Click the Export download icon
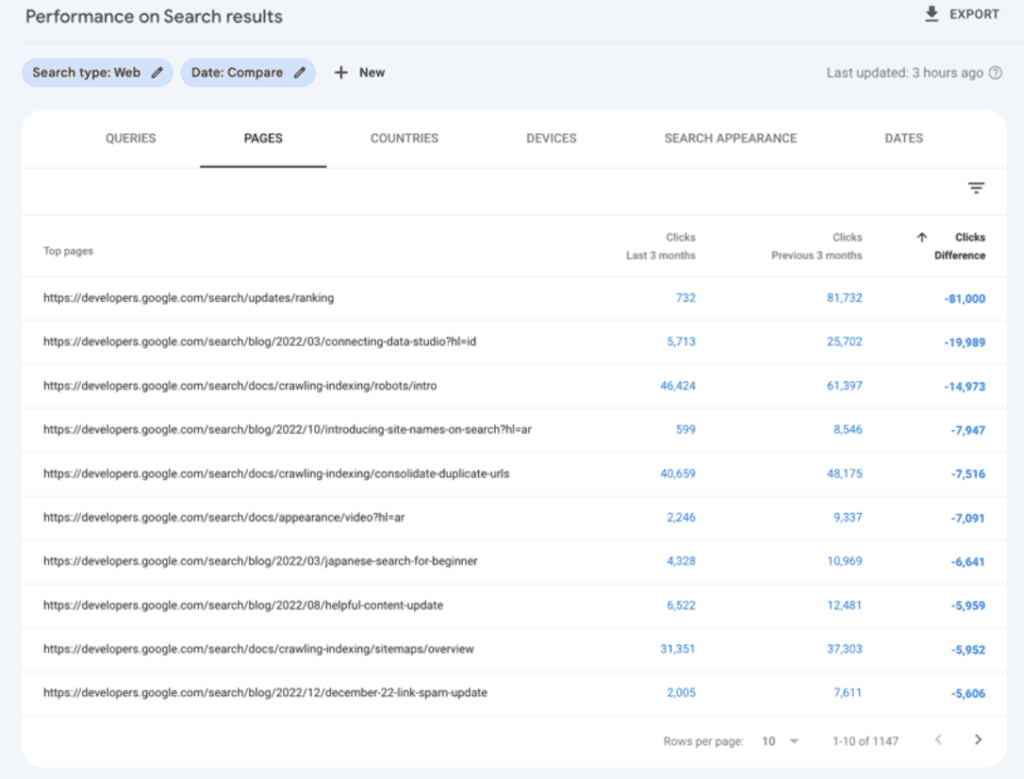Viewport: 1024px width, 779px height. (x=931, y=14)
